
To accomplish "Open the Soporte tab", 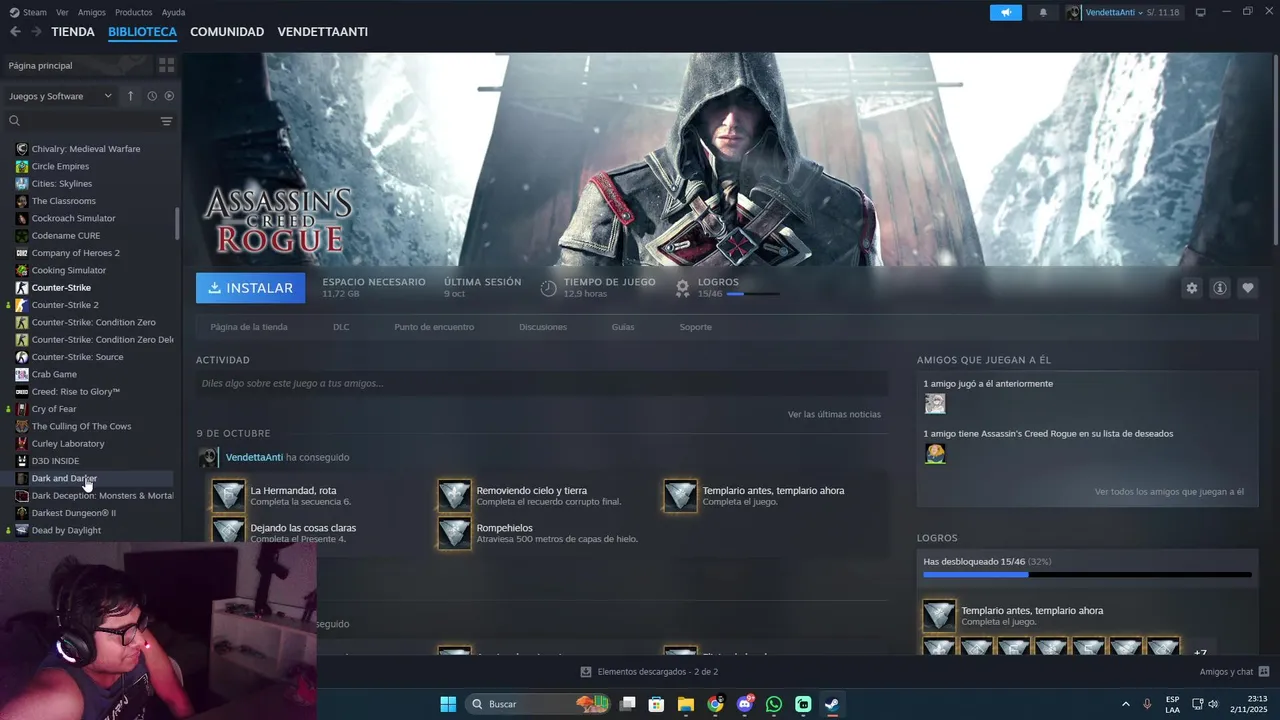I will point(696,327).
